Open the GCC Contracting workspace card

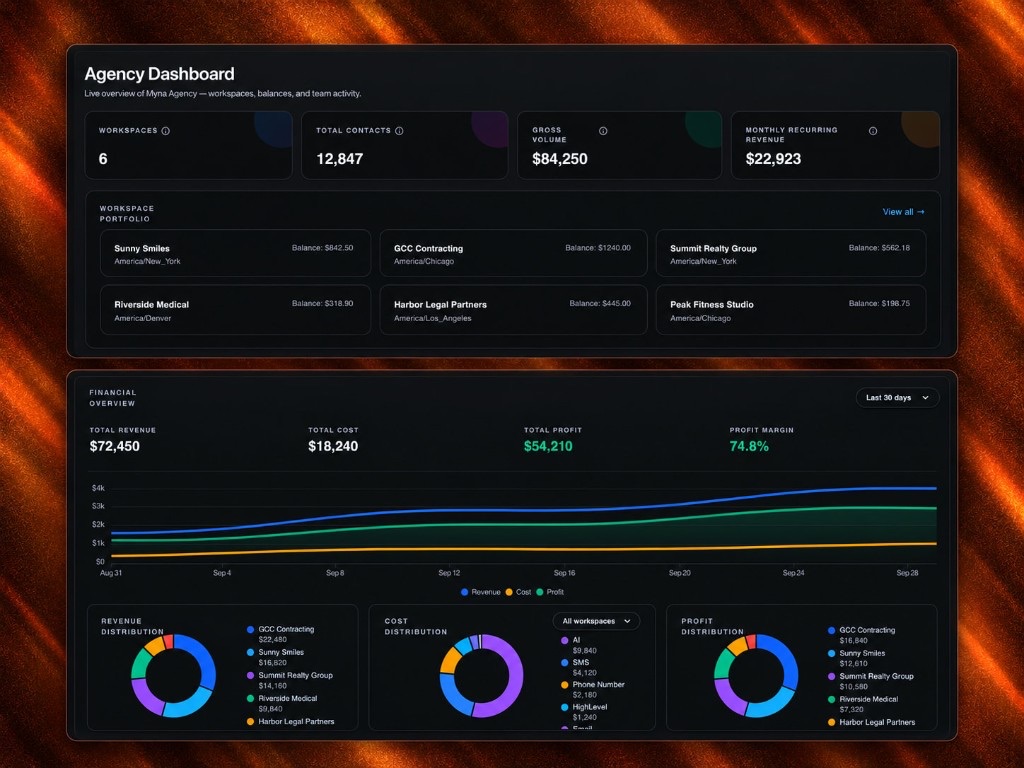click(513, 253)
